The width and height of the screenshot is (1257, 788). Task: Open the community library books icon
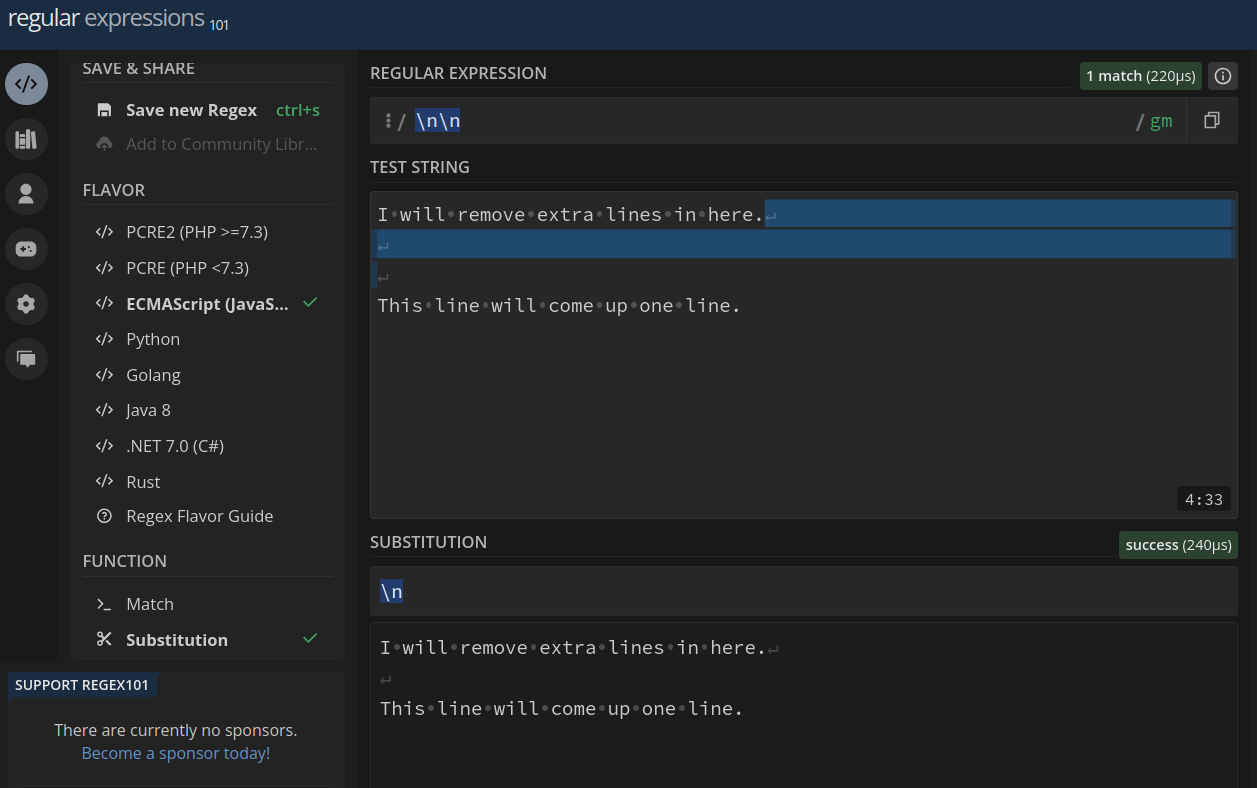pos(26,139)
